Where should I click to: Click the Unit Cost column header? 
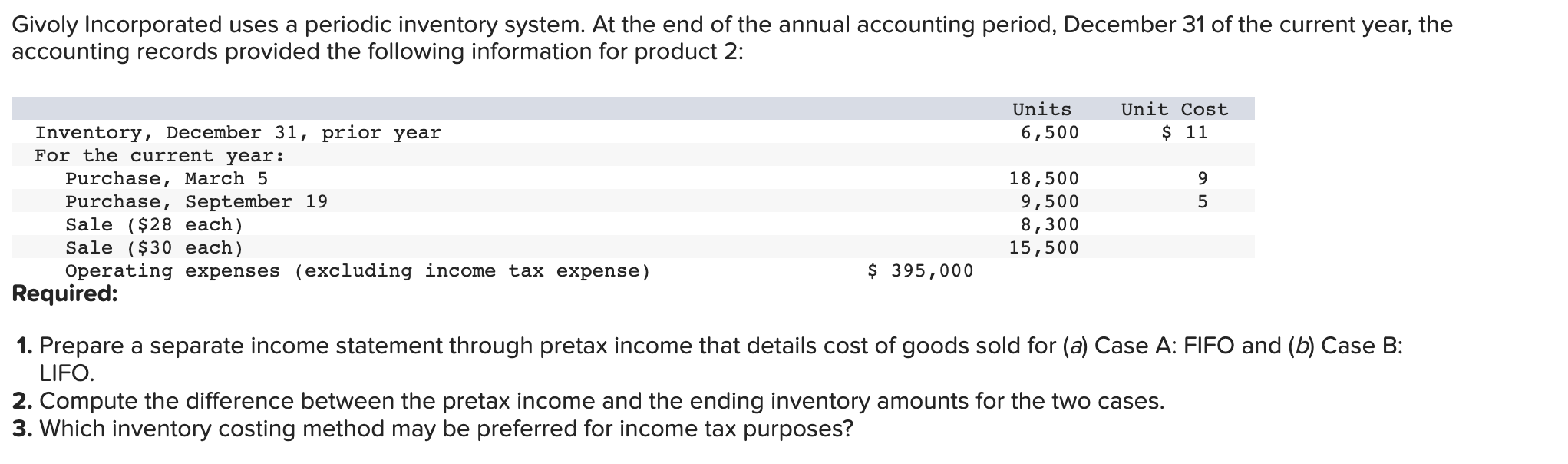click(1174, 109)
